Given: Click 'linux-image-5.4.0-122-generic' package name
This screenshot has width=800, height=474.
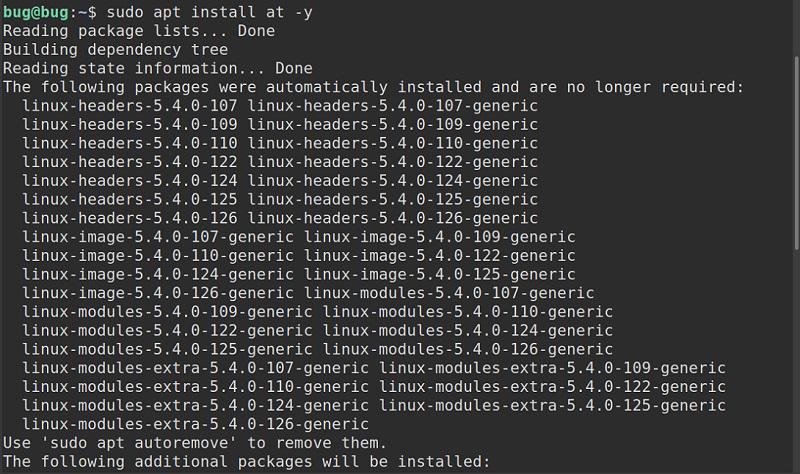Looking at the screenshot, I should pyautogui.click(x=440, y=256).
